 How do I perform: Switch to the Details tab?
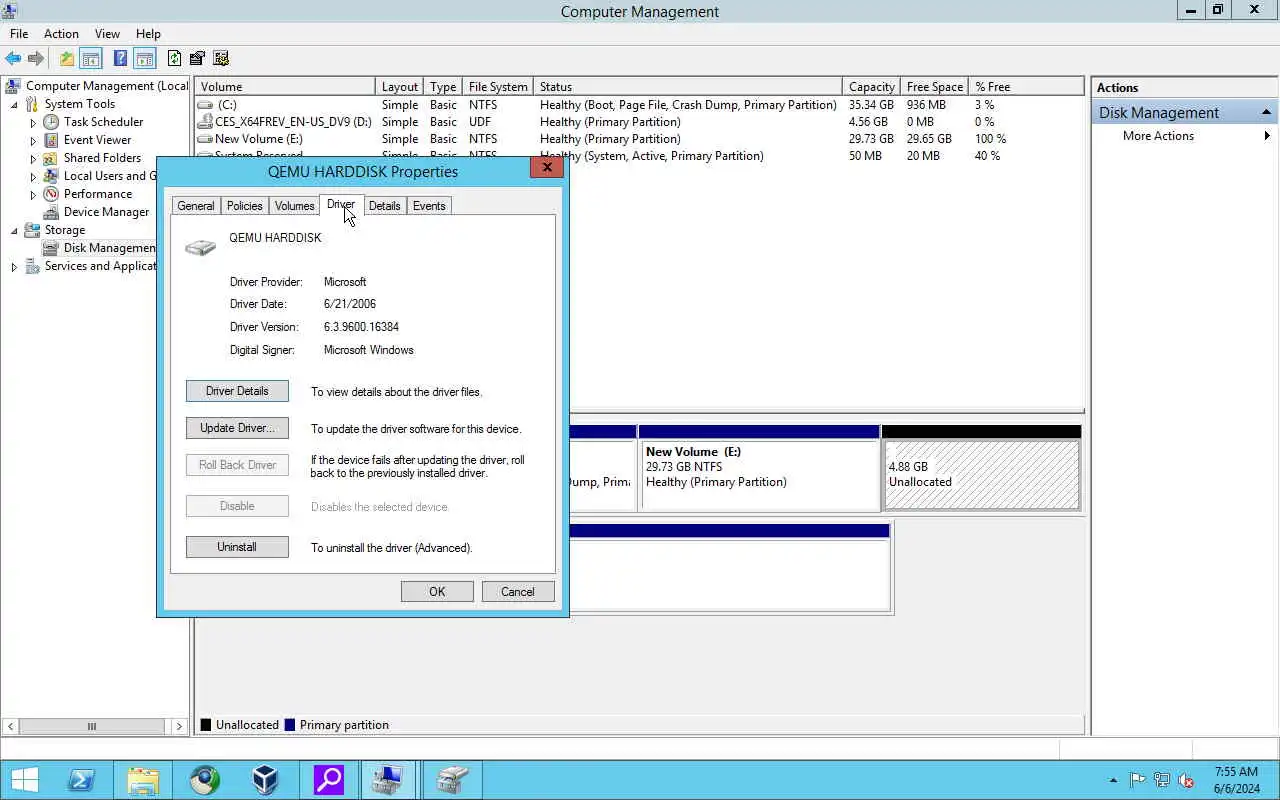pos(384,205)
